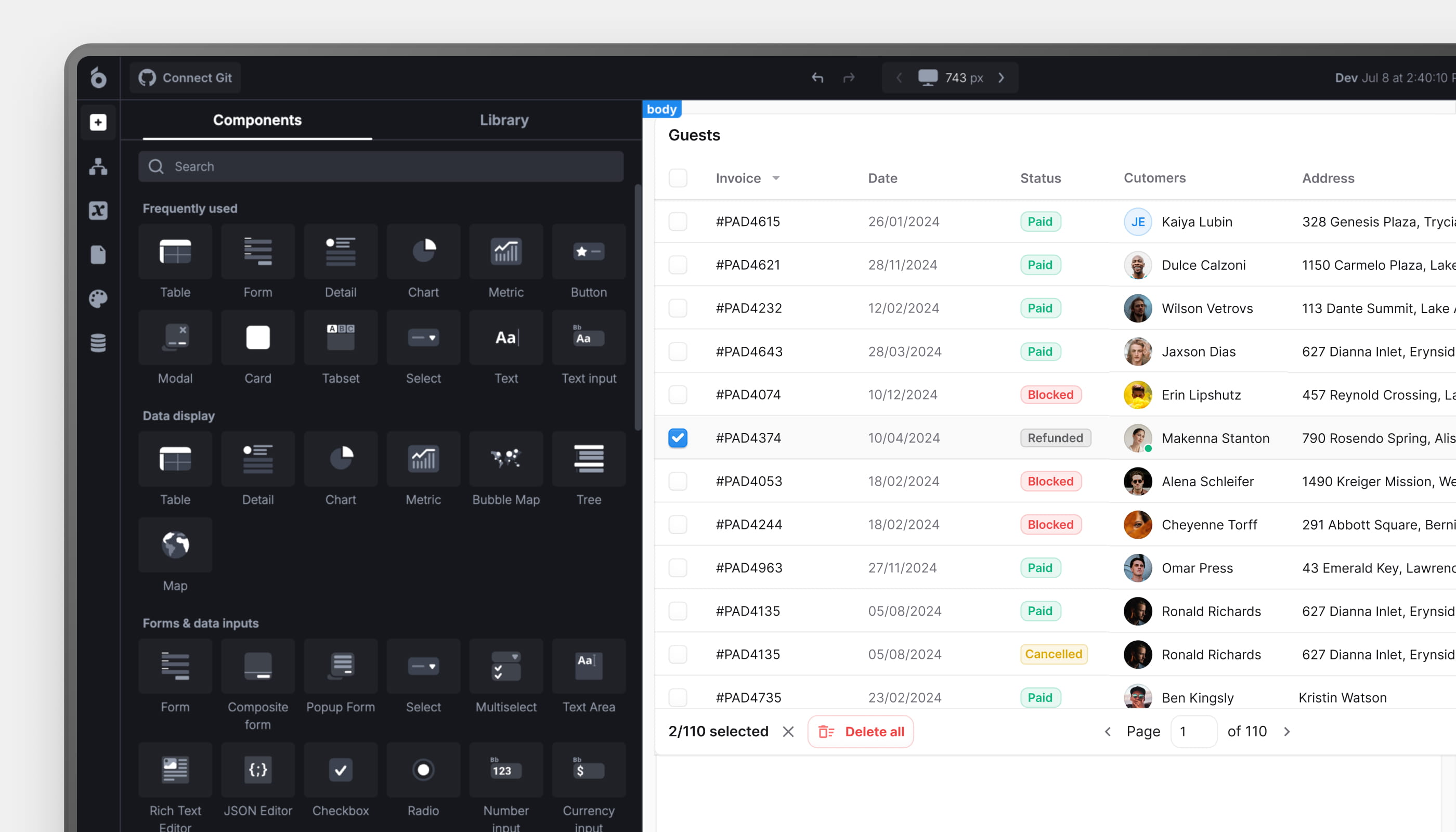Toggle the select-all header checkbox
1456x832 pixels.
click(678, 178)
